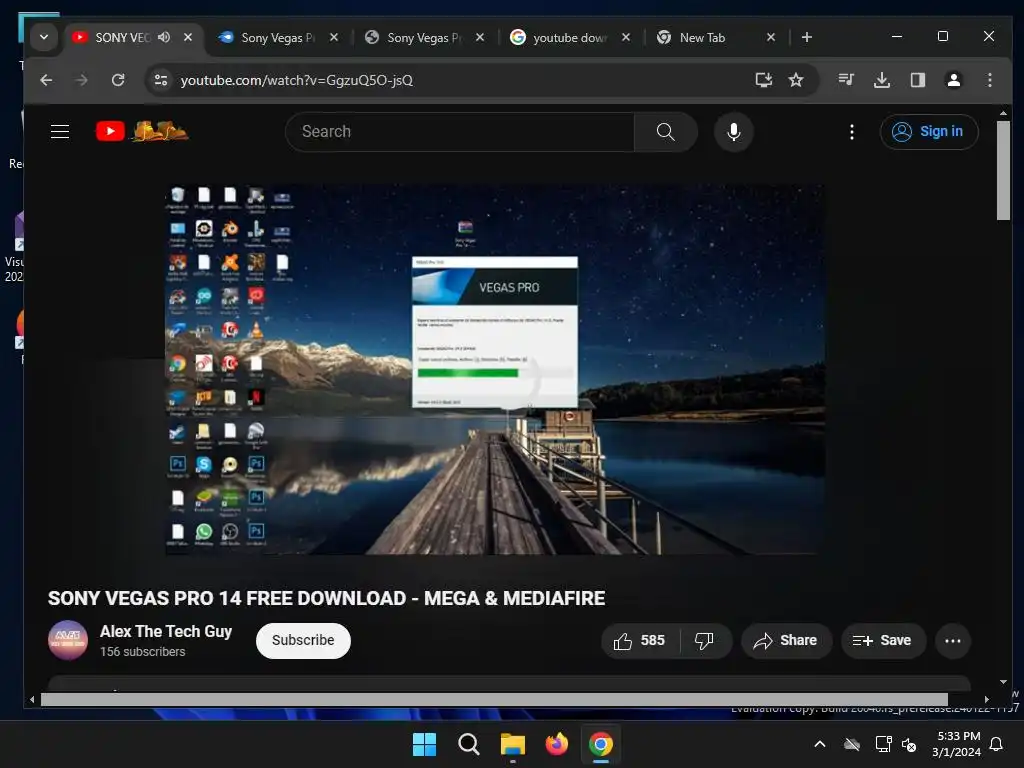Viewport: 1024px width, 768px height.
Task: Open Alex The Tech Guy channel avatar
Action: click(68, 640)
